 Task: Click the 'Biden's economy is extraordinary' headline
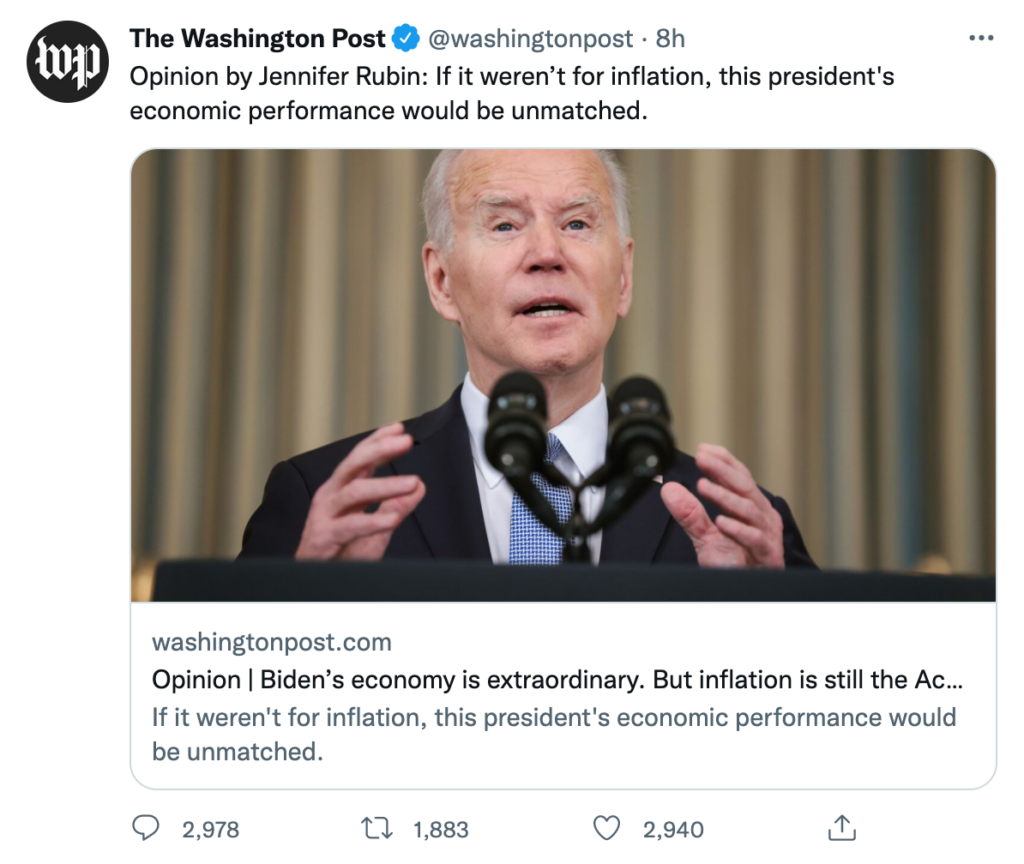click(x=558, y=680)
